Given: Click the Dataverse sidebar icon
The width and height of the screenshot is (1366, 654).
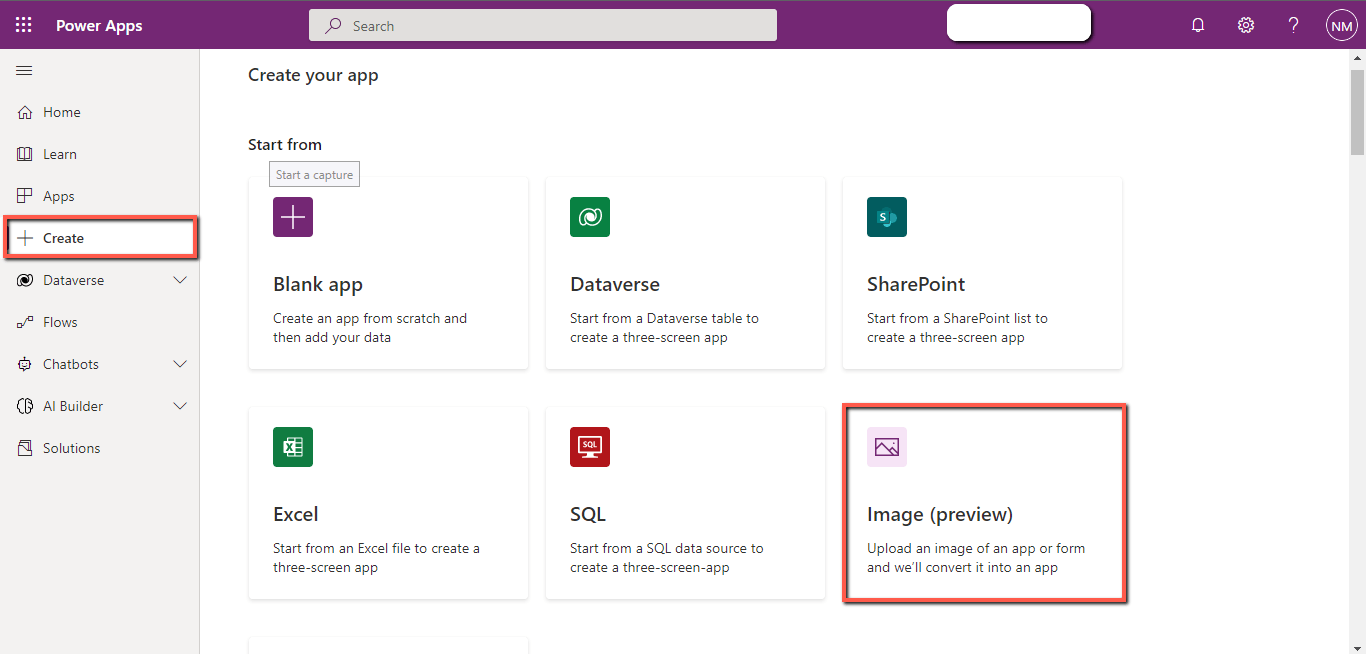Looking at the screenshot, I should [25, 280].
